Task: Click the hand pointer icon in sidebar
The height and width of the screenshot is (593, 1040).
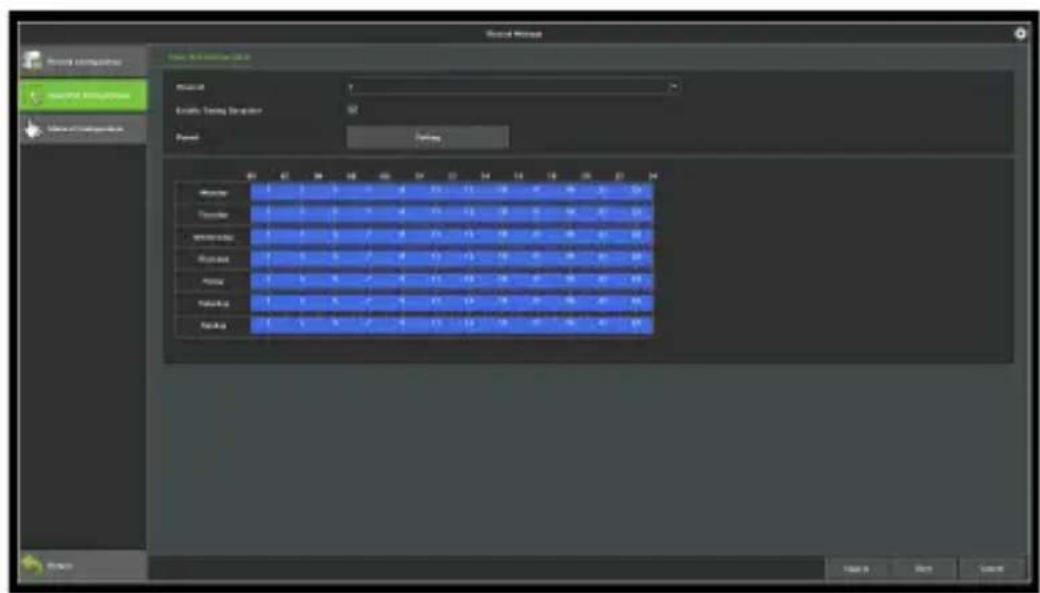Action: (31, 129)
